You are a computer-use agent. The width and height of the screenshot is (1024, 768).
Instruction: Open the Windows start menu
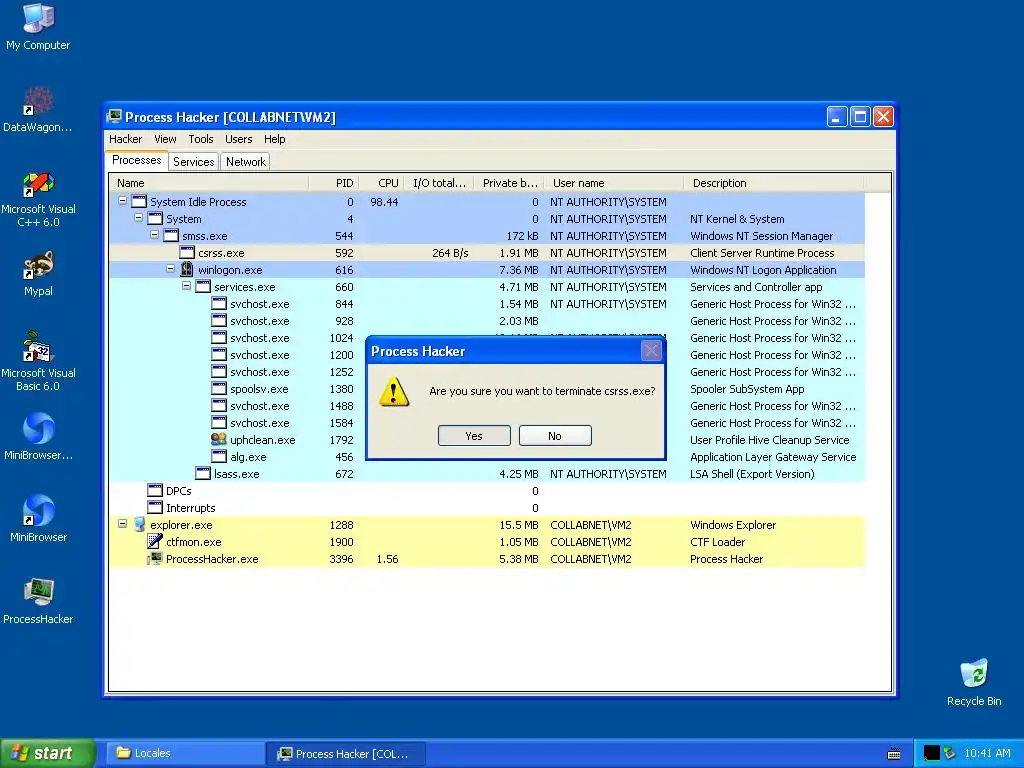(x=47, y=753)
